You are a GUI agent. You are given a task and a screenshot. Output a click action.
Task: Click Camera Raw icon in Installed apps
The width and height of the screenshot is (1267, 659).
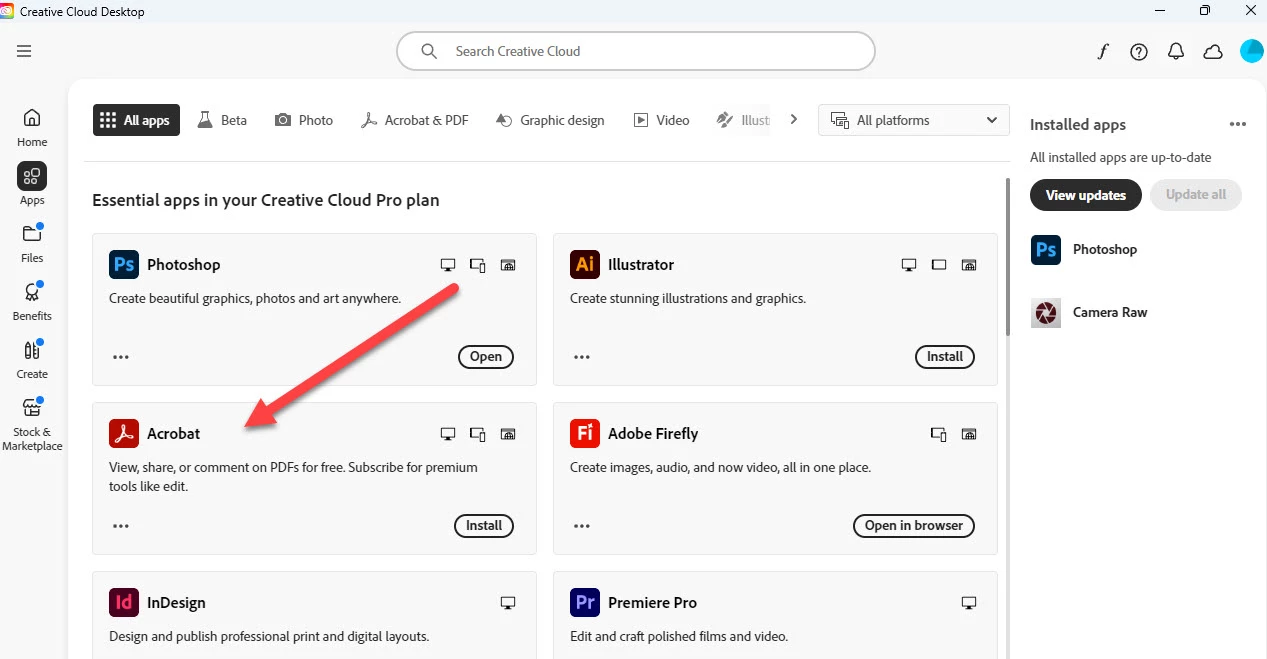click(1046, 313)
